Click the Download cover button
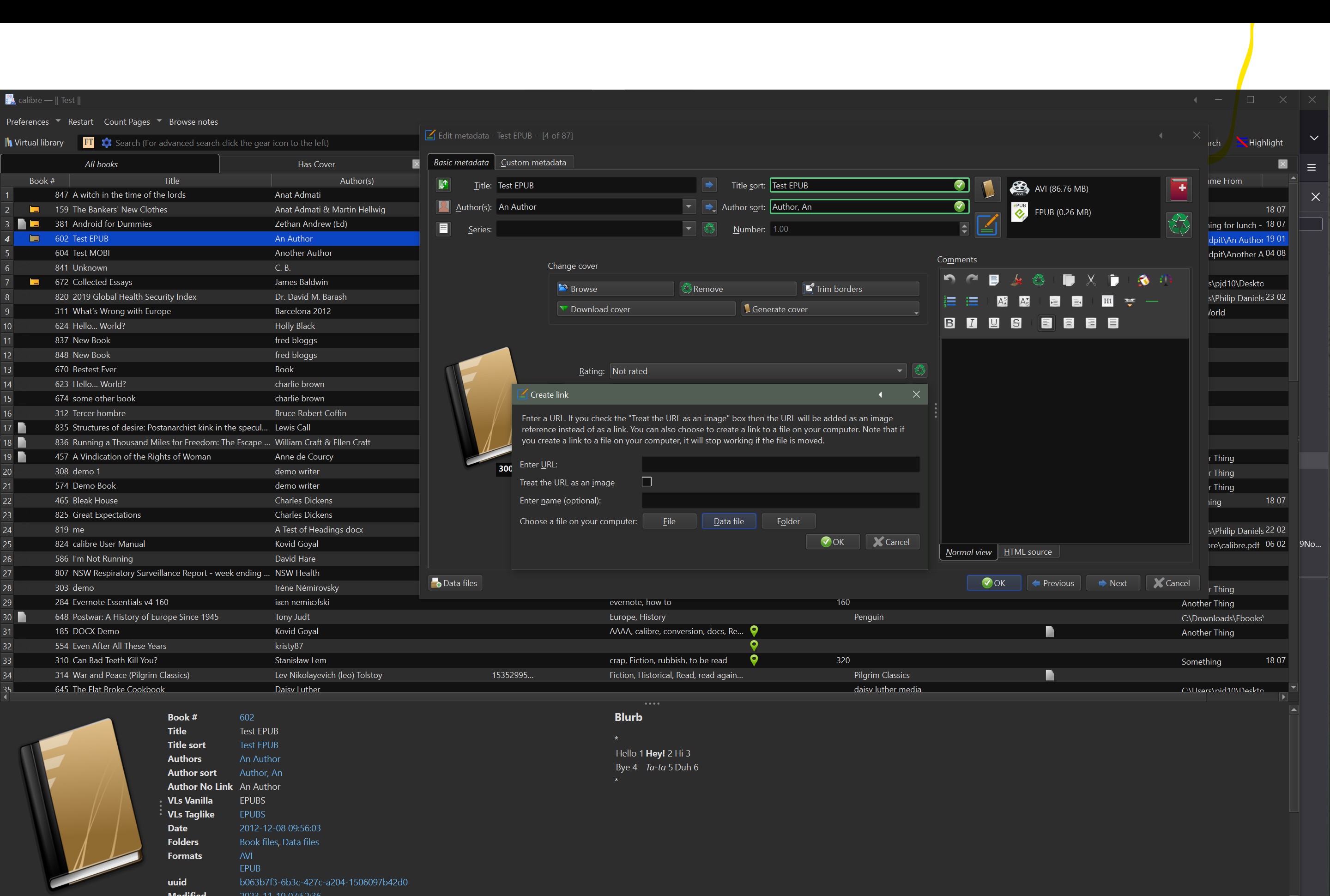The height and width of the screenshot is (896, 1330). click(x=646, y=309)
